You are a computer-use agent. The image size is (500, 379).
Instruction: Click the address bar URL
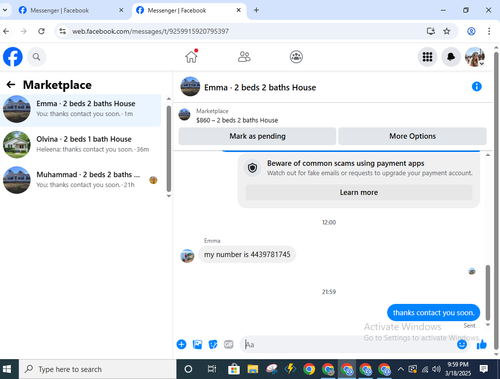[150, 31]
